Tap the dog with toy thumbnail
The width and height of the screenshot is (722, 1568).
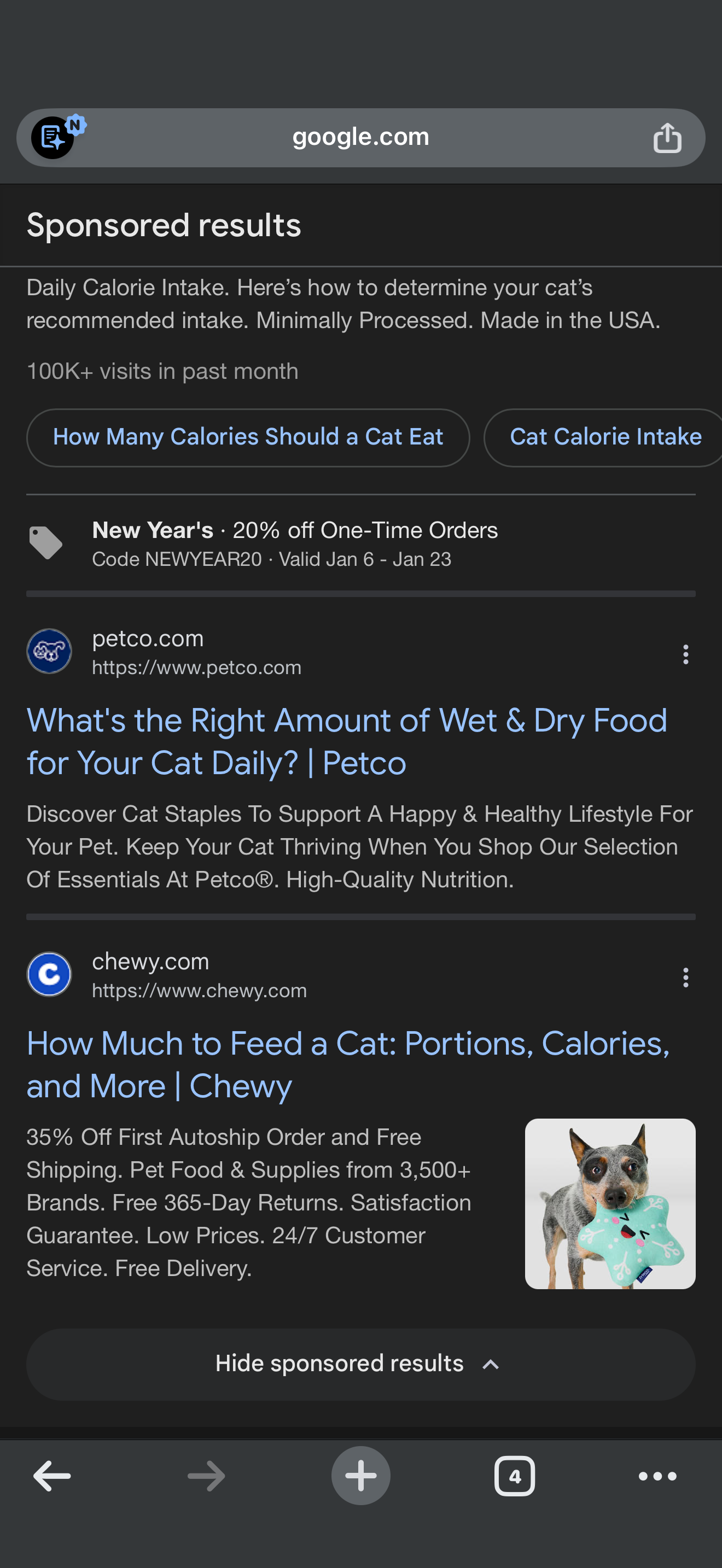click(x=610, y=1203)
